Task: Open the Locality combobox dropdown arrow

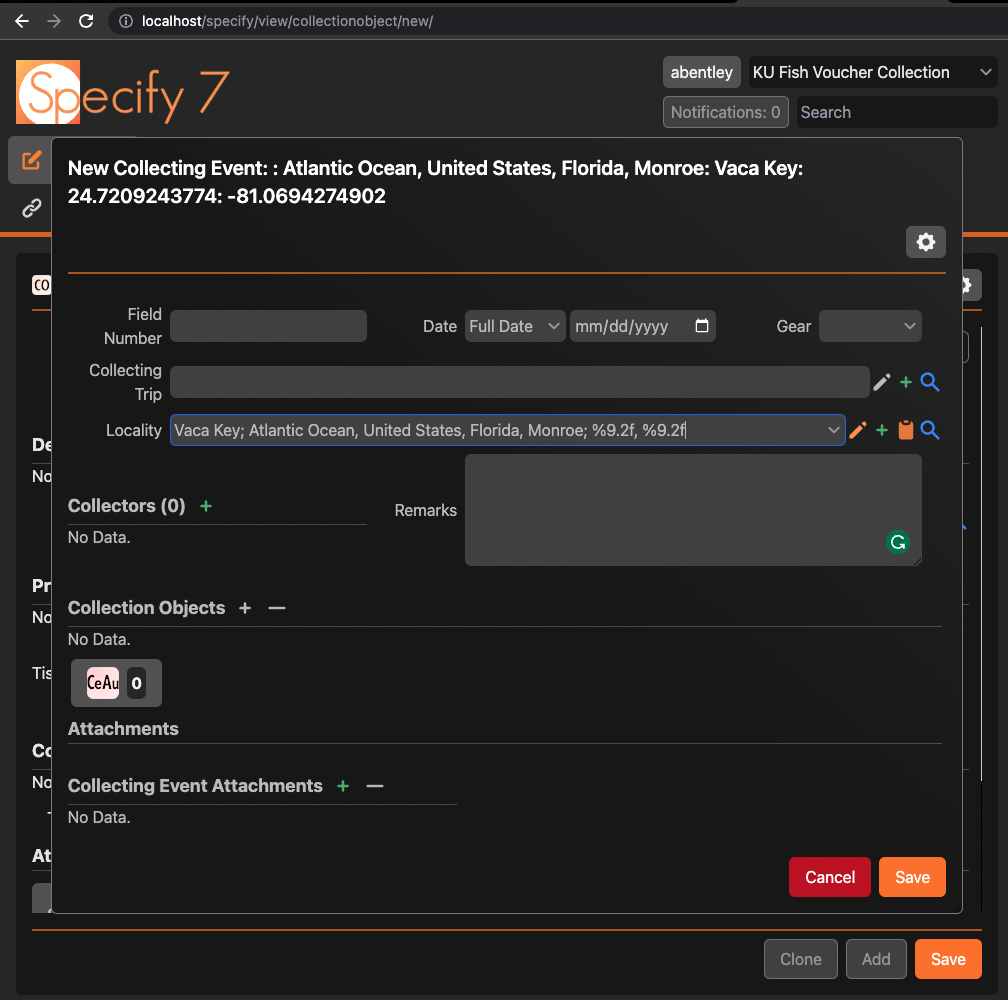Action: (834, 430)
